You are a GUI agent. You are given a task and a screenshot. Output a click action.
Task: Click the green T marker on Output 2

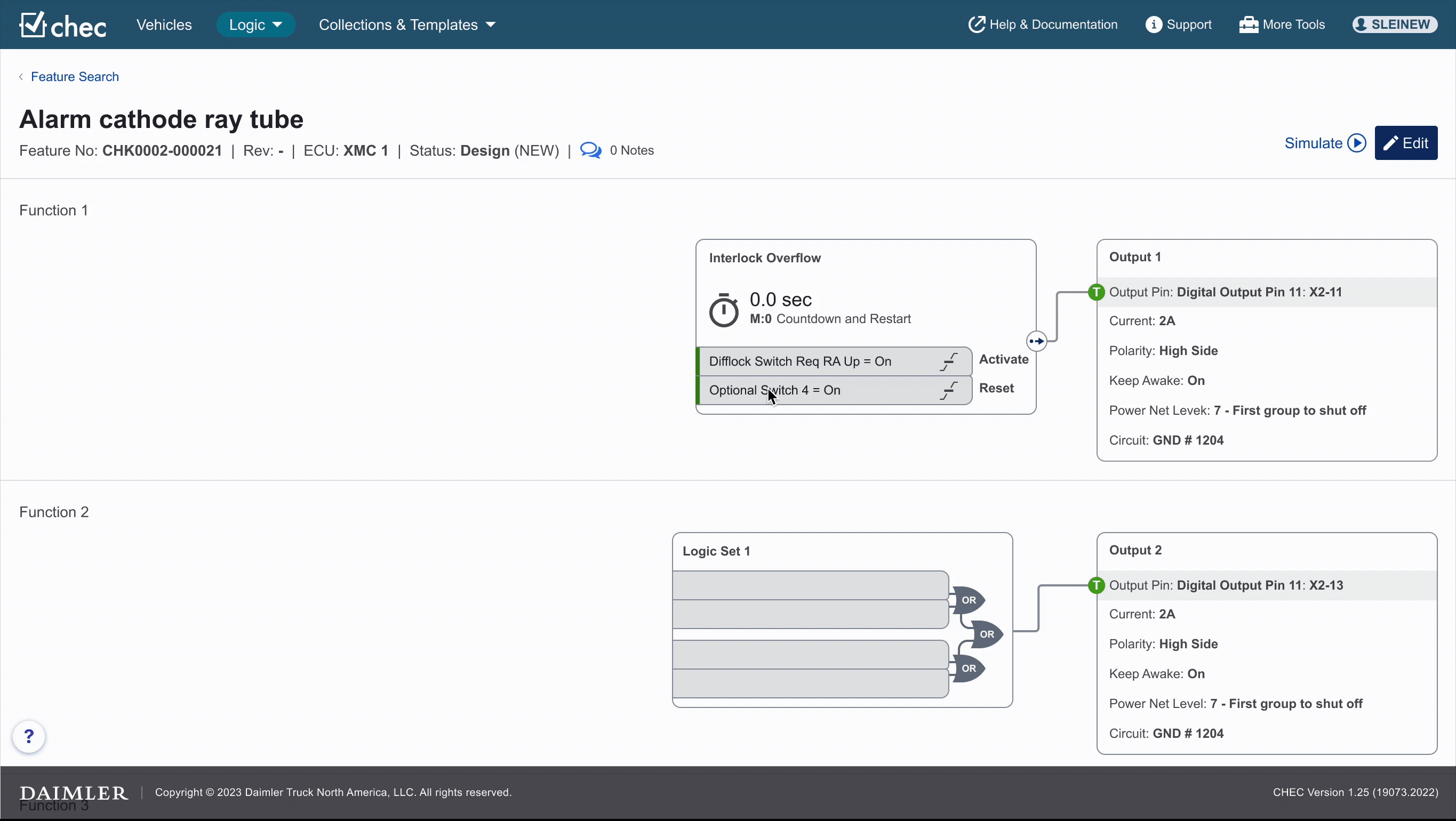(x=1096, y=585)
